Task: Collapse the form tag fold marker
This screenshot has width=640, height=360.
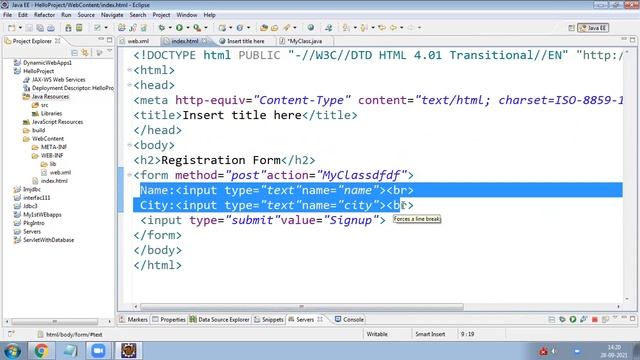Action: [129, 175]
